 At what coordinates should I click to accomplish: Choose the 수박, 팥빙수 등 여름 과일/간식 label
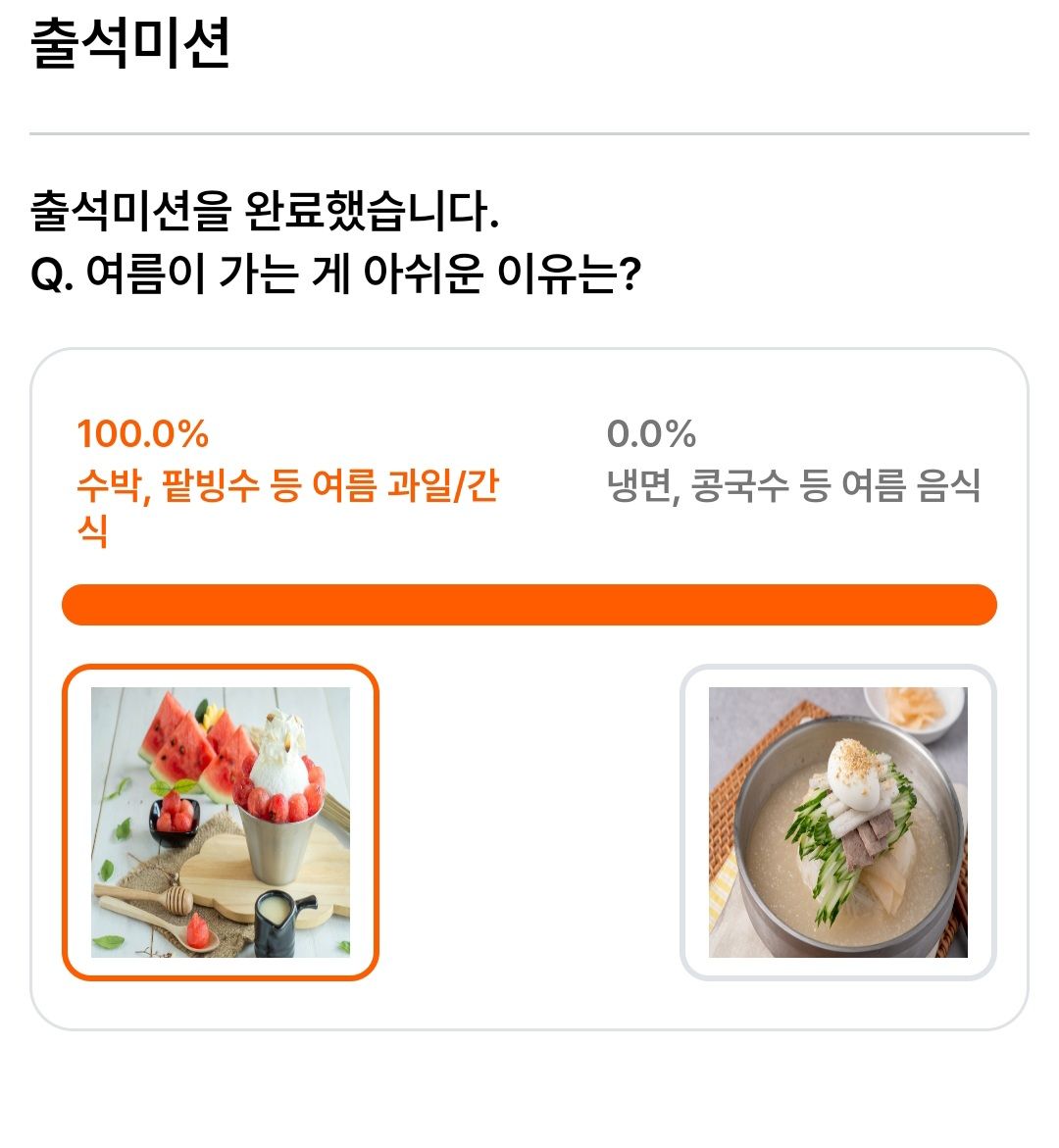coord(287,508)
